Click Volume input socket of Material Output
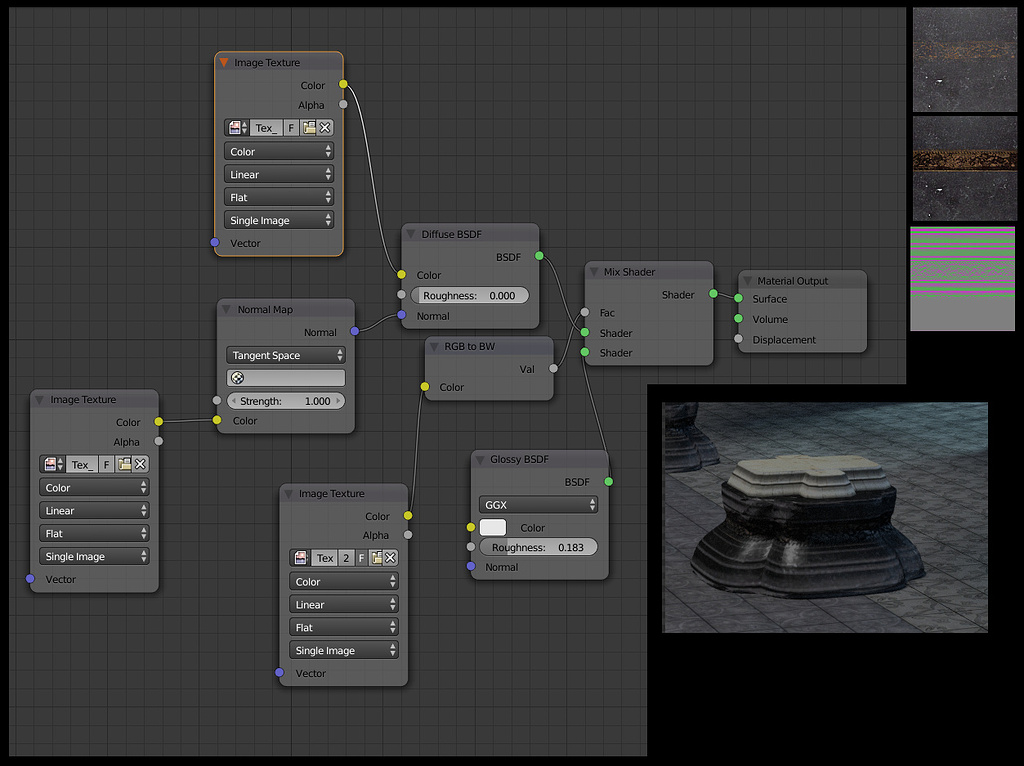The height and width of the screenshot is (766, 1024). [x=738, y=319]
